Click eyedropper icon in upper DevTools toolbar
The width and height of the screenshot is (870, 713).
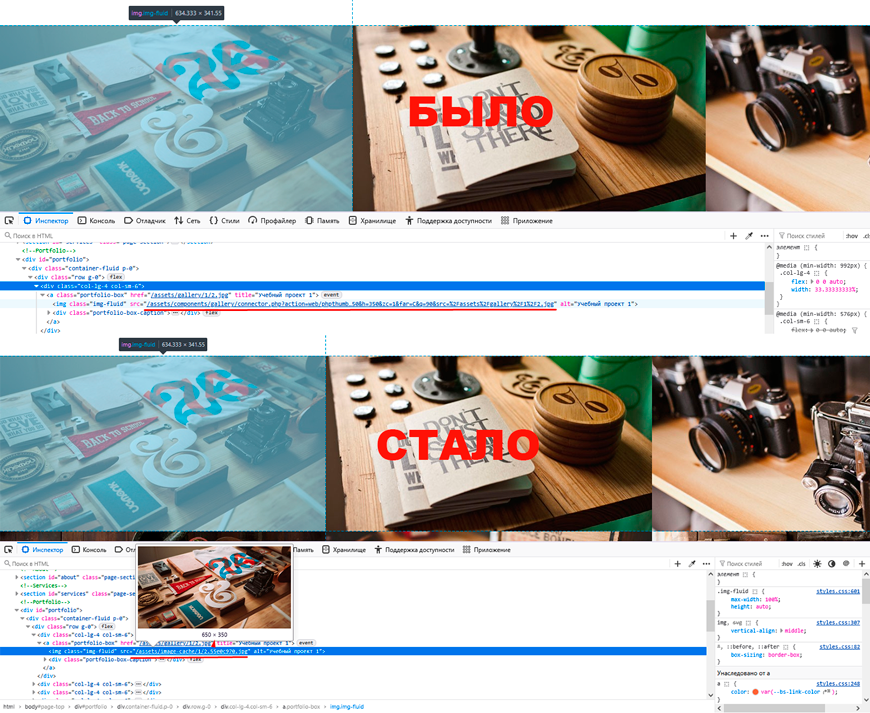(x=749, y=236)
